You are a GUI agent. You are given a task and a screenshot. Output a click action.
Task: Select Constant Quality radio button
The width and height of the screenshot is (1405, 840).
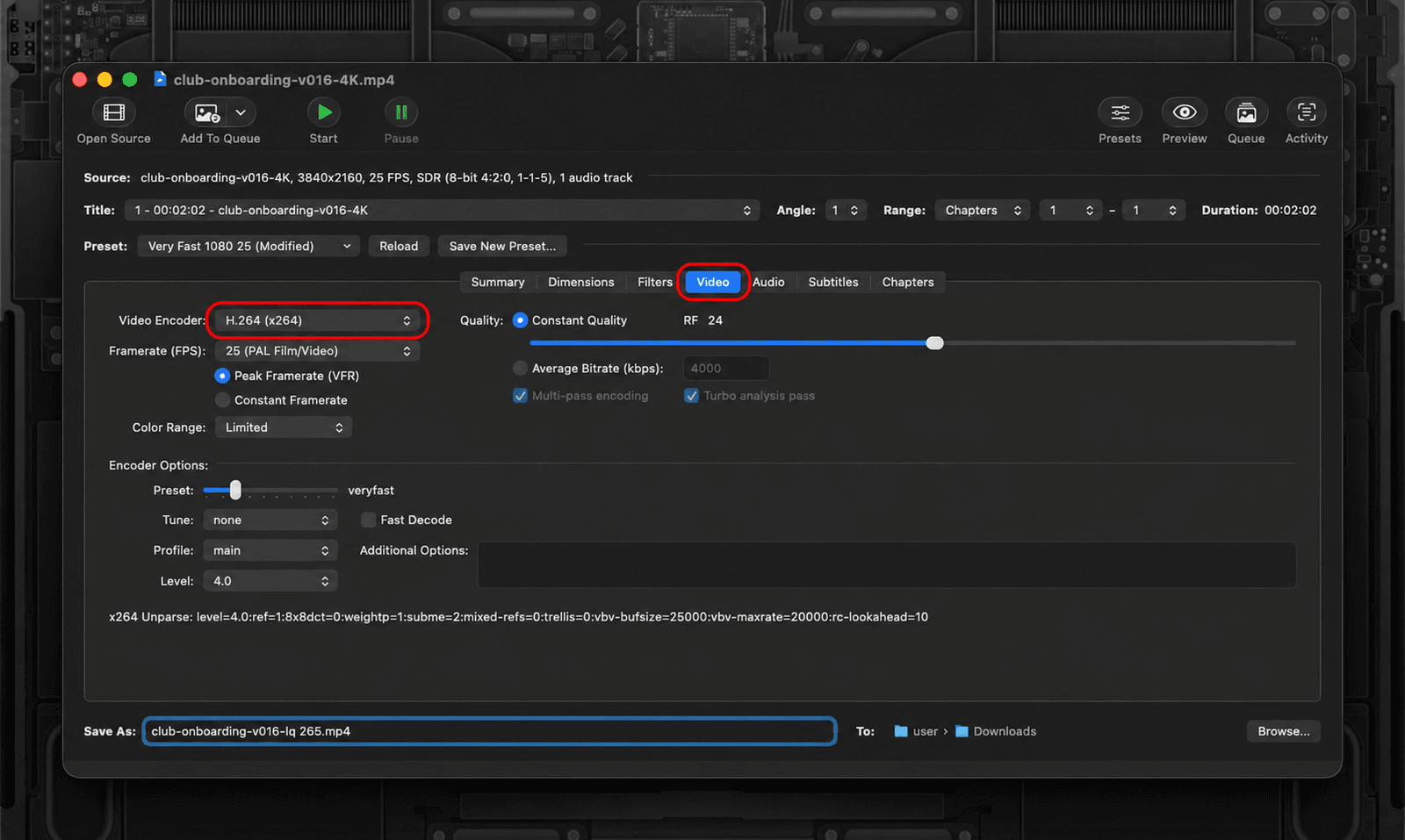[x=520, y=320]
